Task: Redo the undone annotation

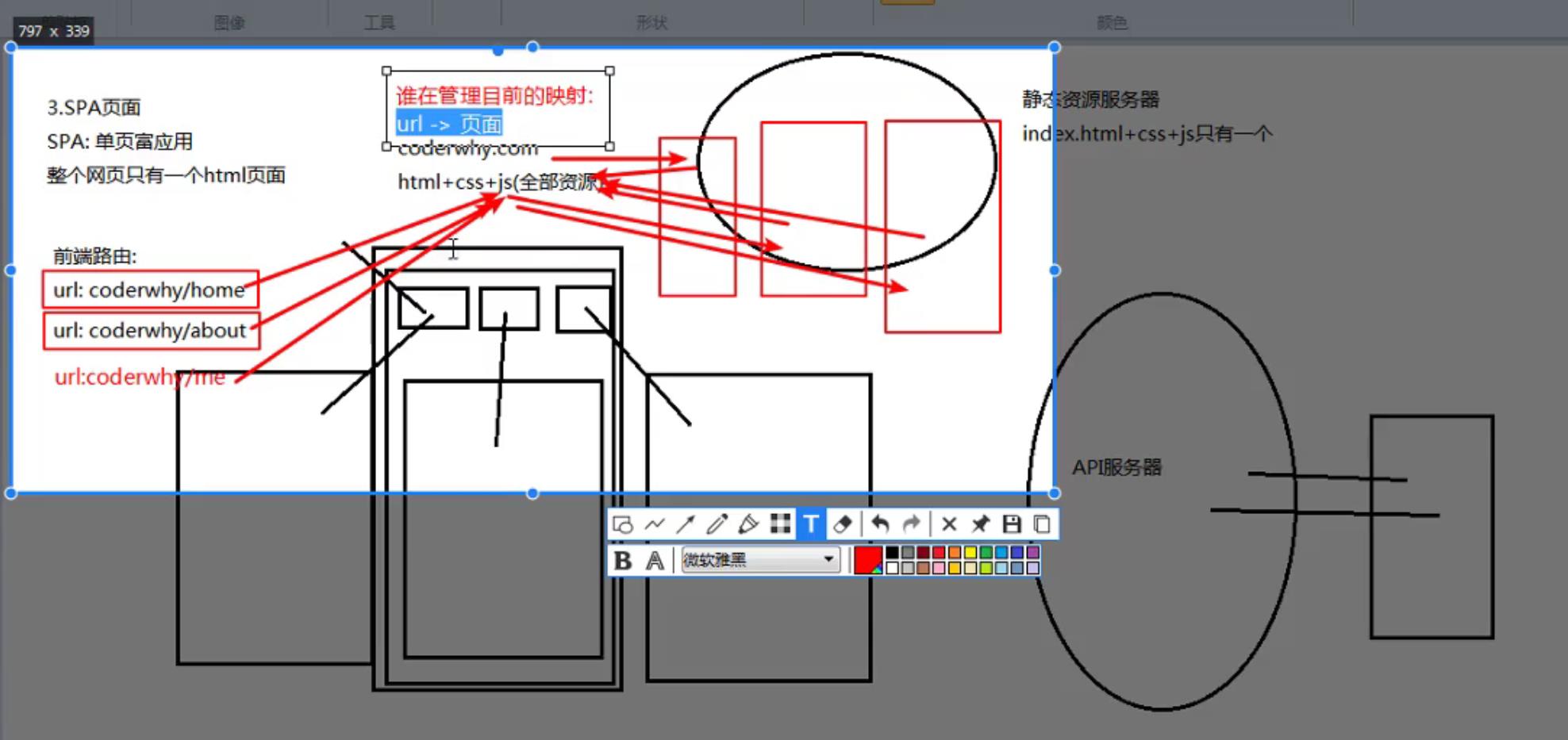Action: click(x=912, y=524)
